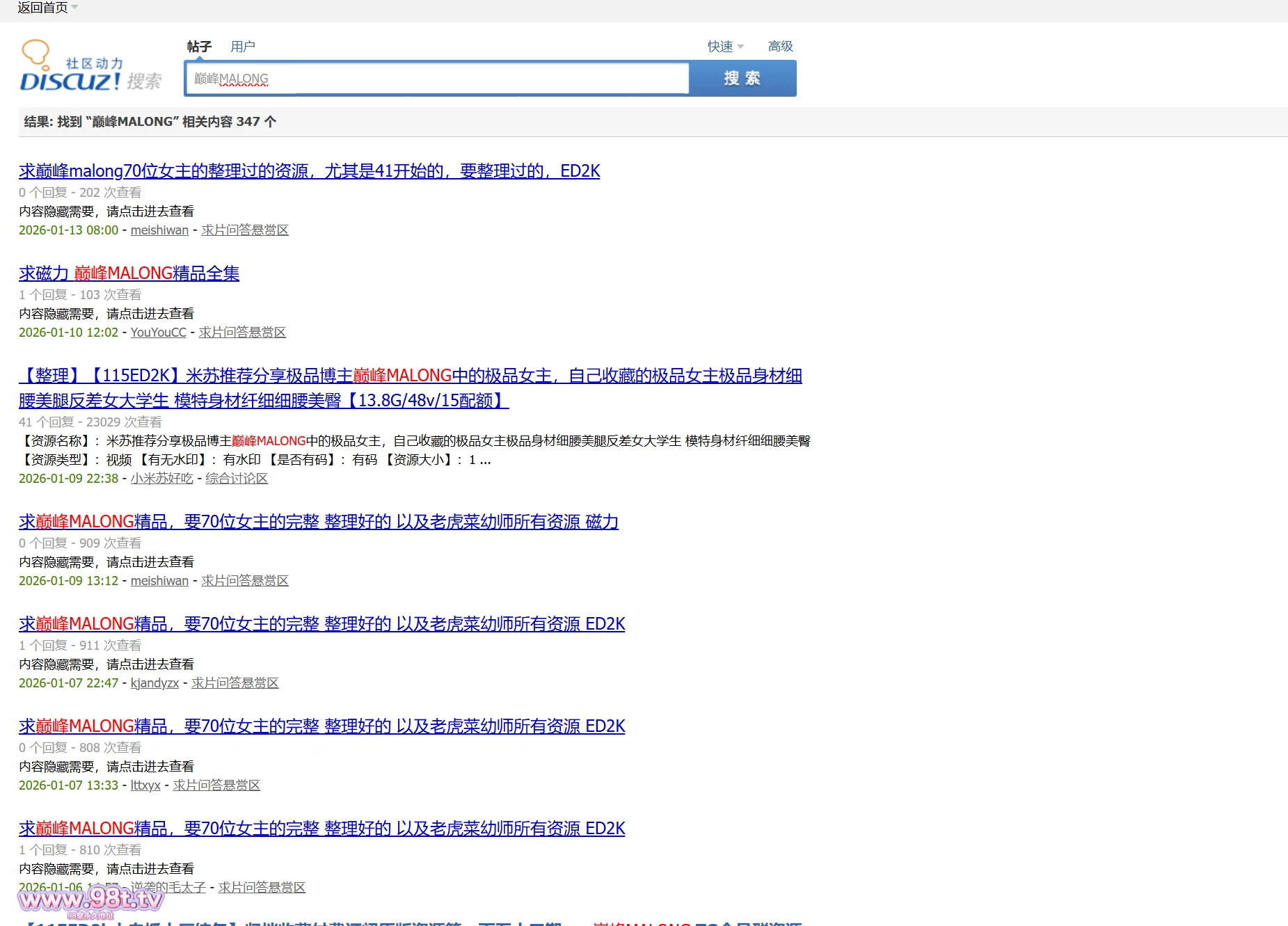1288x926 pixels.
Task: Open kjandyzx's user profile link
Action: point(154,683)
